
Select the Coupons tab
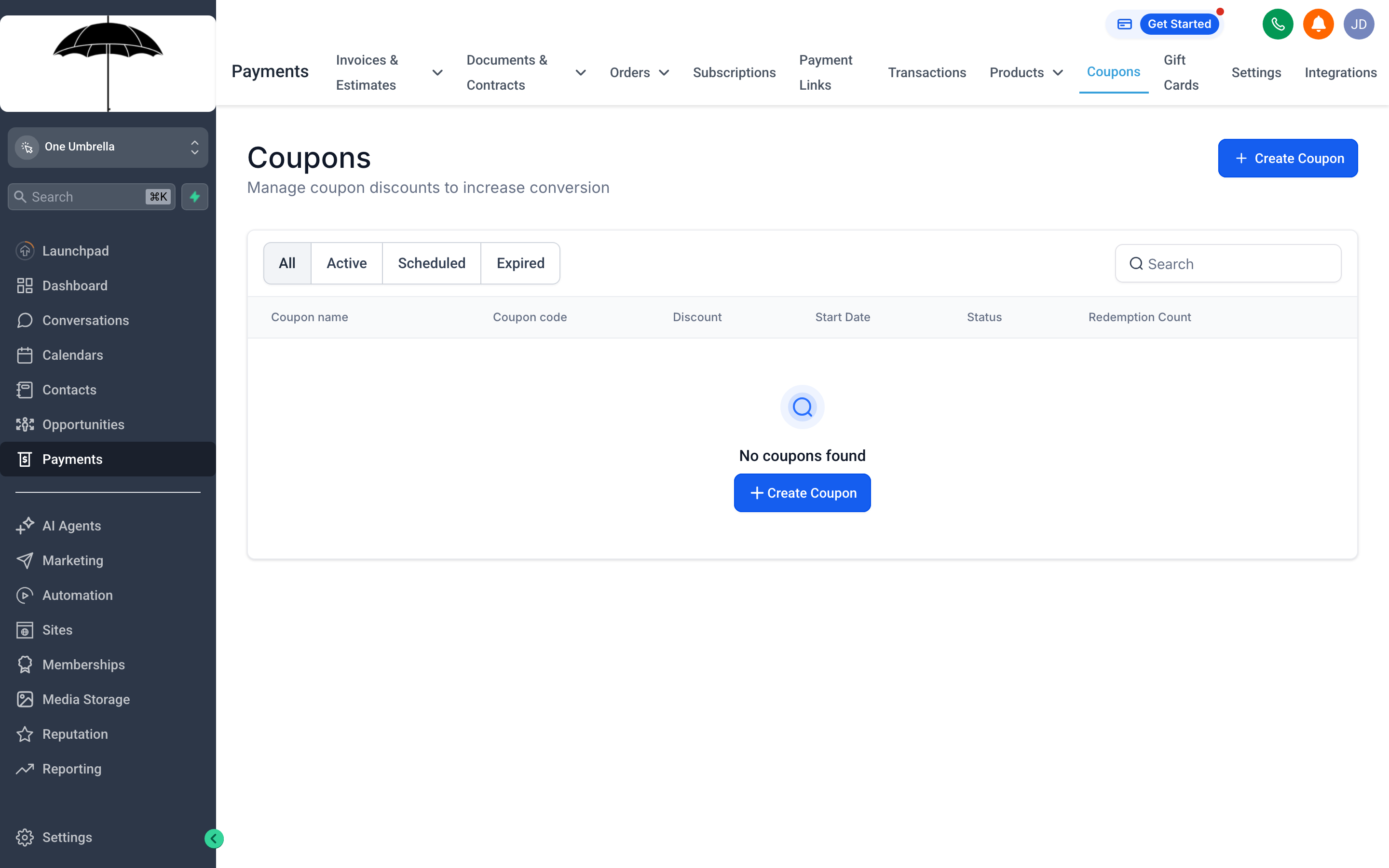pyautogui.click(x=1114, y=72)
